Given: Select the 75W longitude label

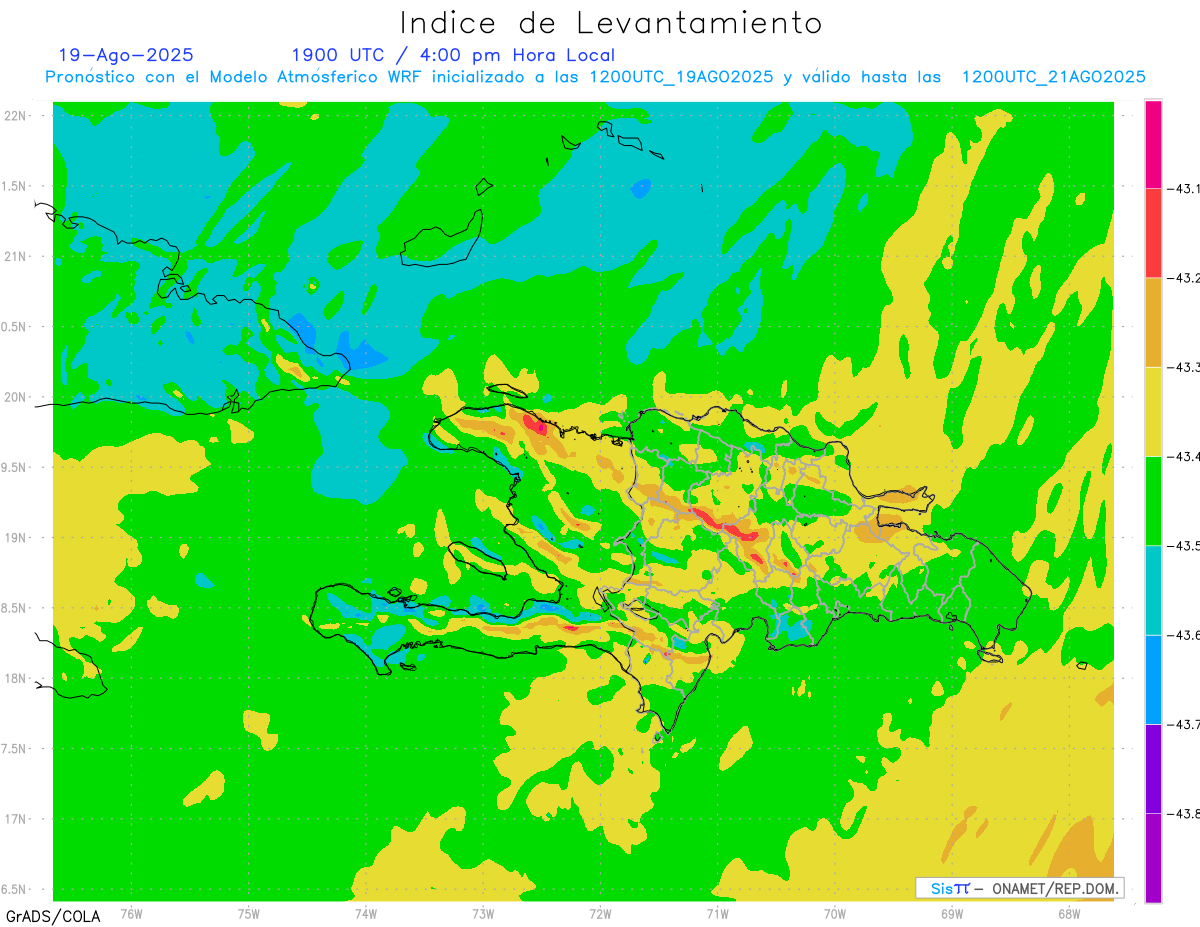Looking at the screenshot, I should 249,914.
